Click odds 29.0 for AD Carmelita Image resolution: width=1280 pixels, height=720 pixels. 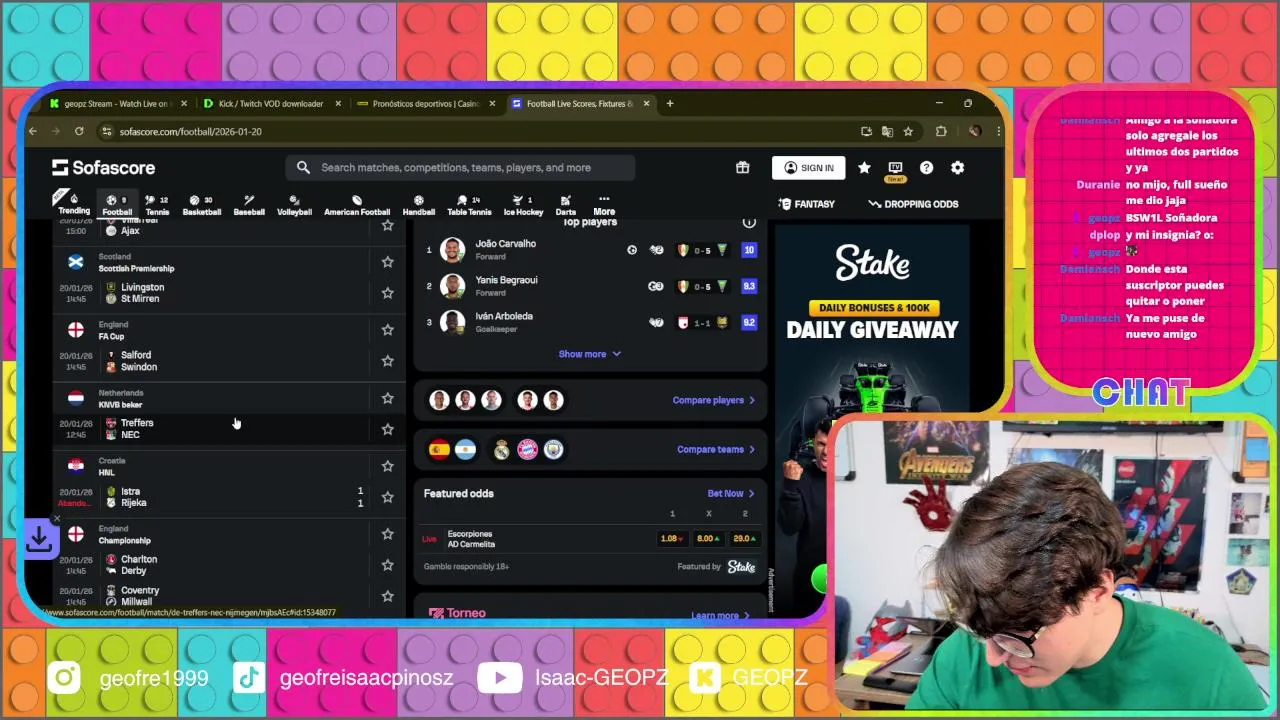point(744,539)
